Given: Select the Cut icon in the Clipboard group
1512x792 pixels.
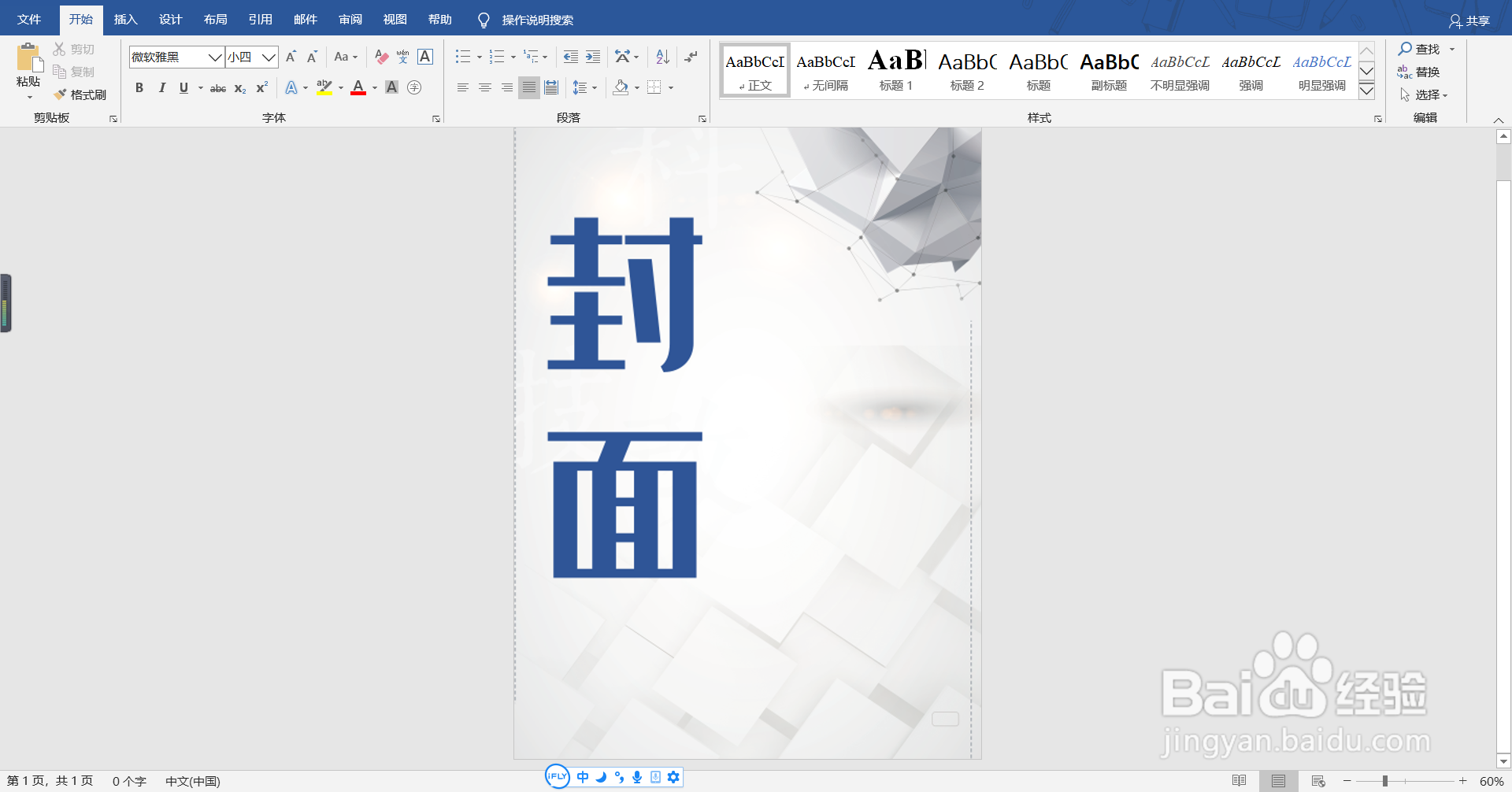Looking at the screenshot, I should 59,48.
